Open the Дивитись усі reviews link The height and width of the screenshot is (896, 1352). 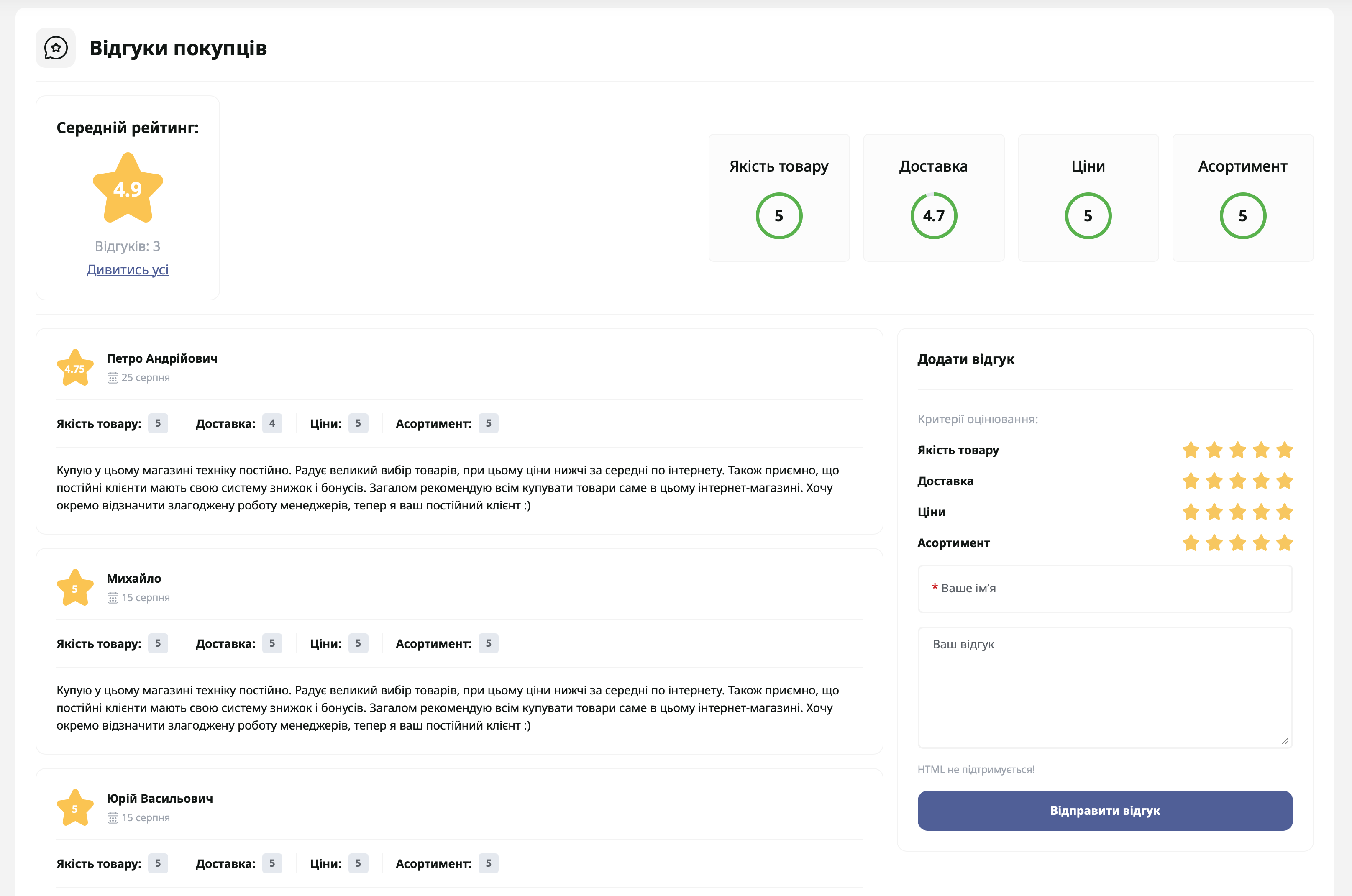[128, 270]
